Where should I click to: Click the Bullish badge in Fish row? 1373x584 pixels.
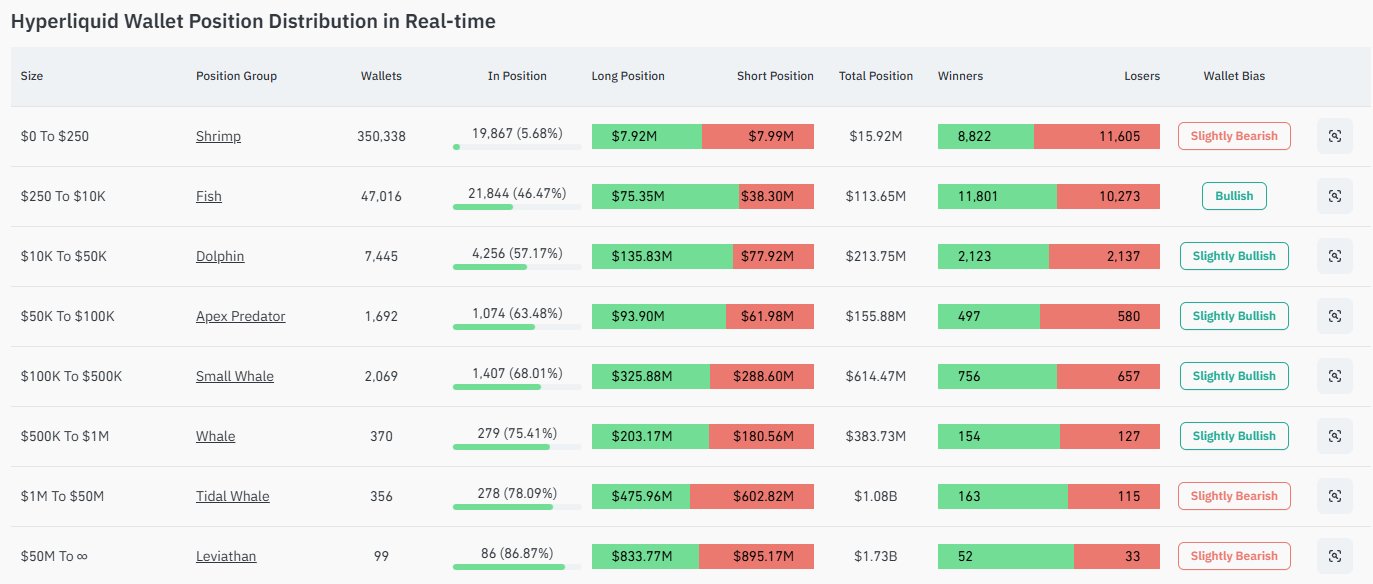1234,196
